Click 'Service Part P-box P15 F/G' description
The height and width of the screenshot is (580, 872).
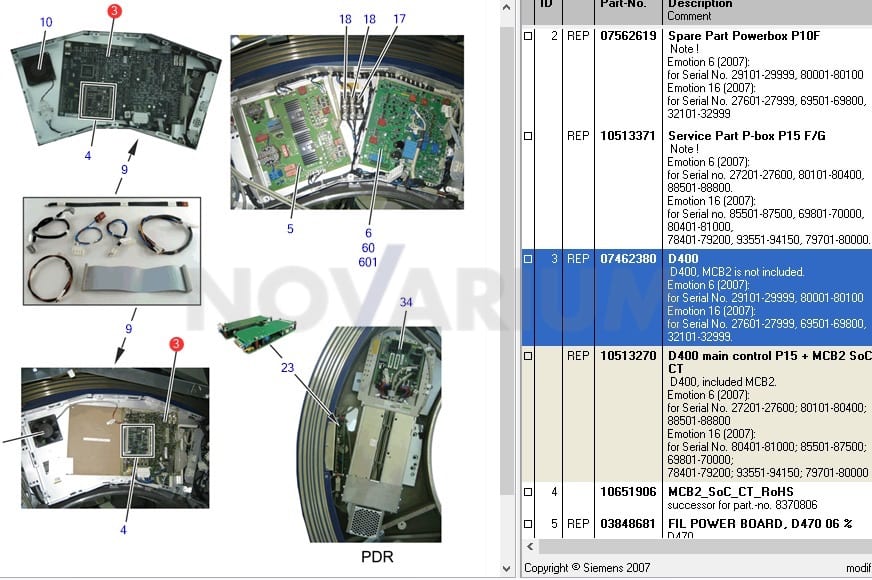[x=747, y=136]
